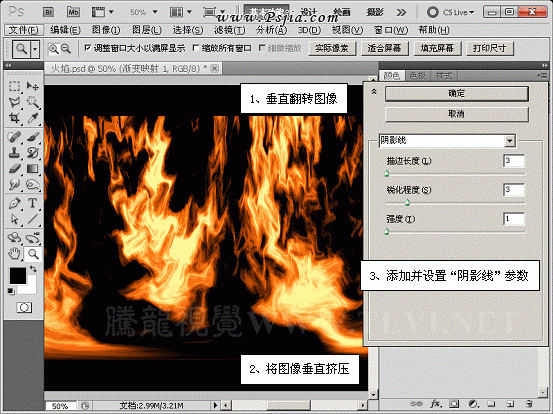The width and height of the screenshot is (553, 414).
Task: Select the 3D Camera Orbit tool
Action: (33, 237)
